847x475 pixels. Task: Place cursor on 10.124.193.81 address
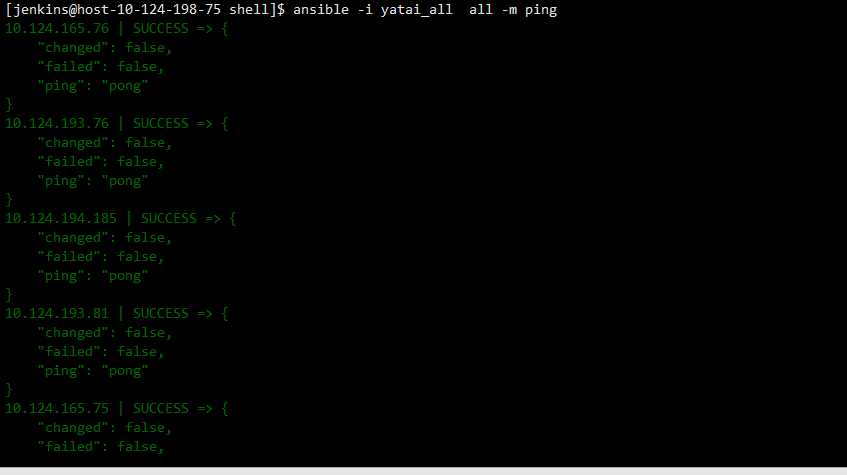point(57,313)
